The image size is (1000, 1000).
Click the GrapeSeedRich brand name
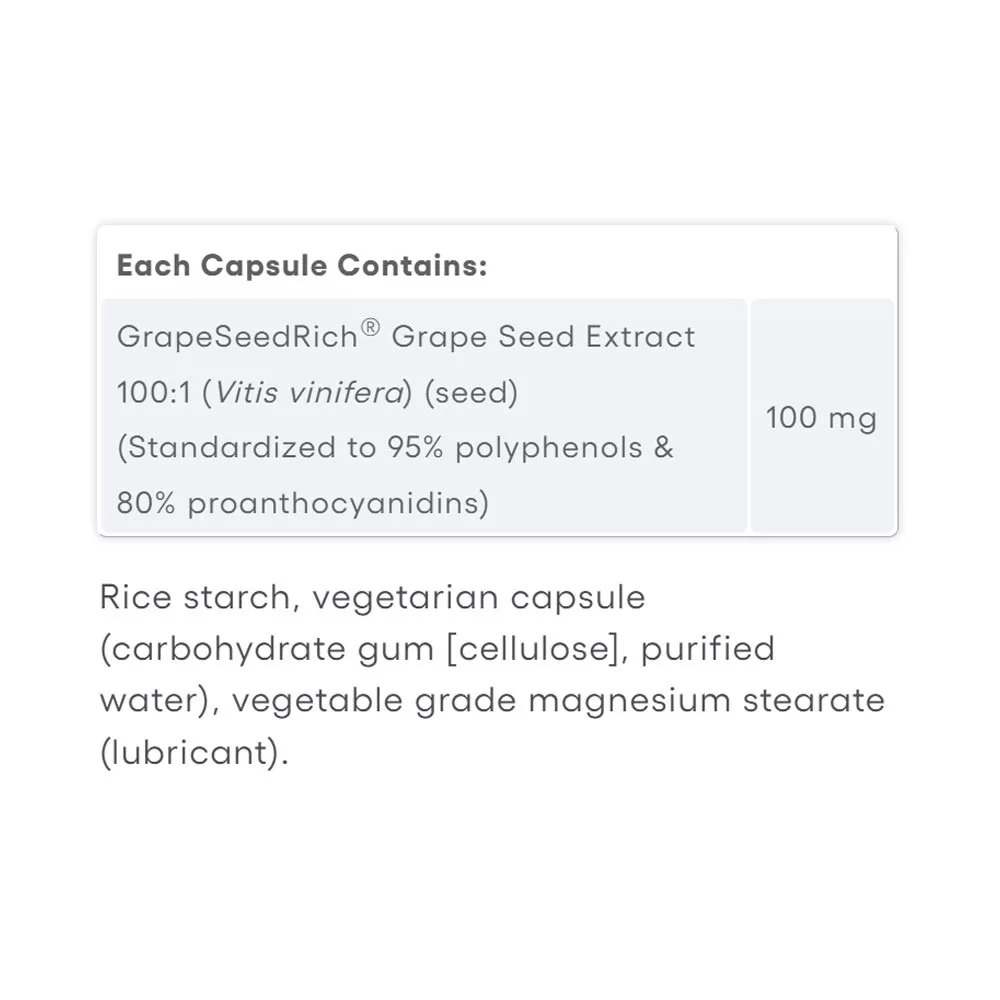click(237, 337)
